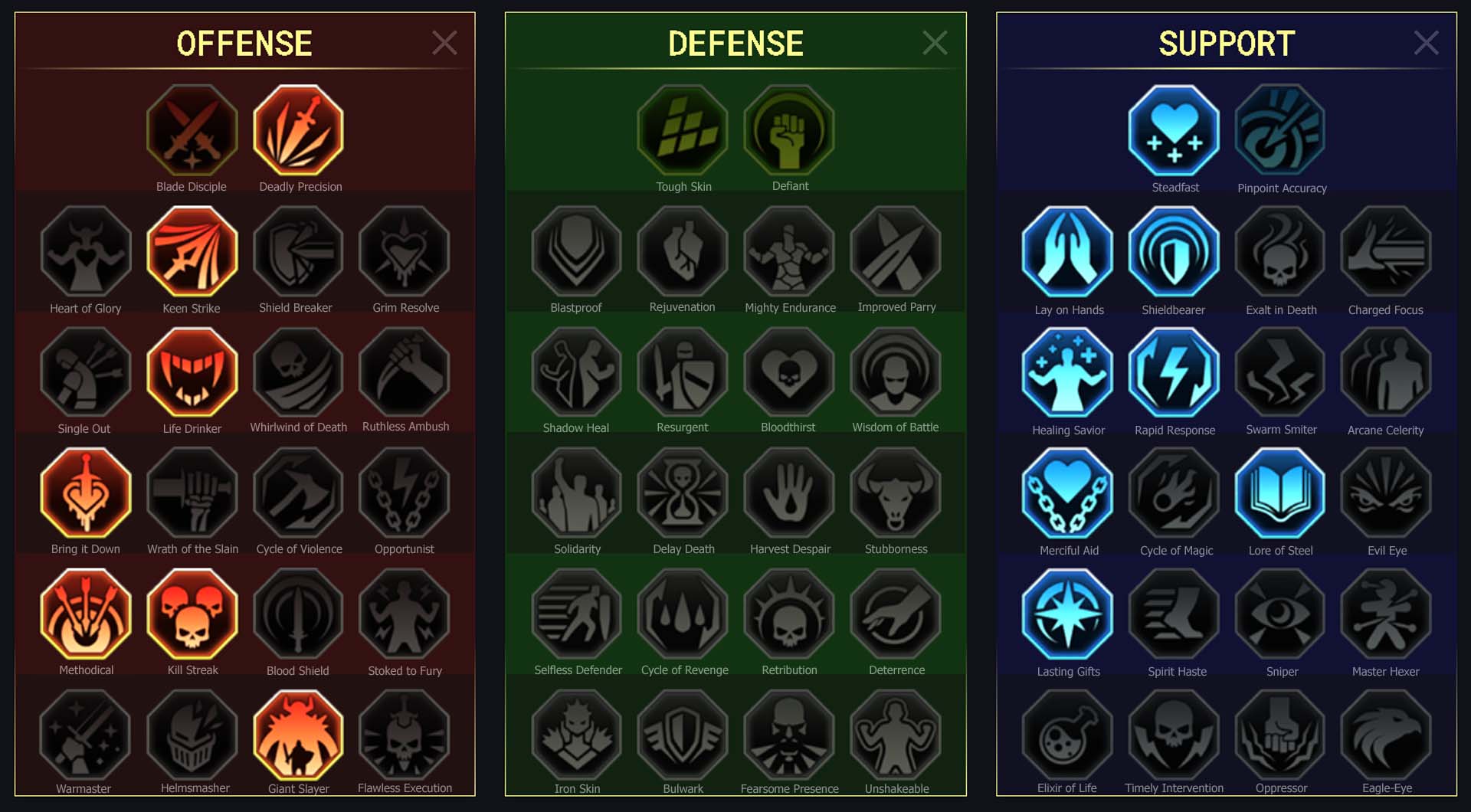Choose the Bulwark shield icon
The image size is (1471, 812).
pyautogui.click(x=683, y=735)
